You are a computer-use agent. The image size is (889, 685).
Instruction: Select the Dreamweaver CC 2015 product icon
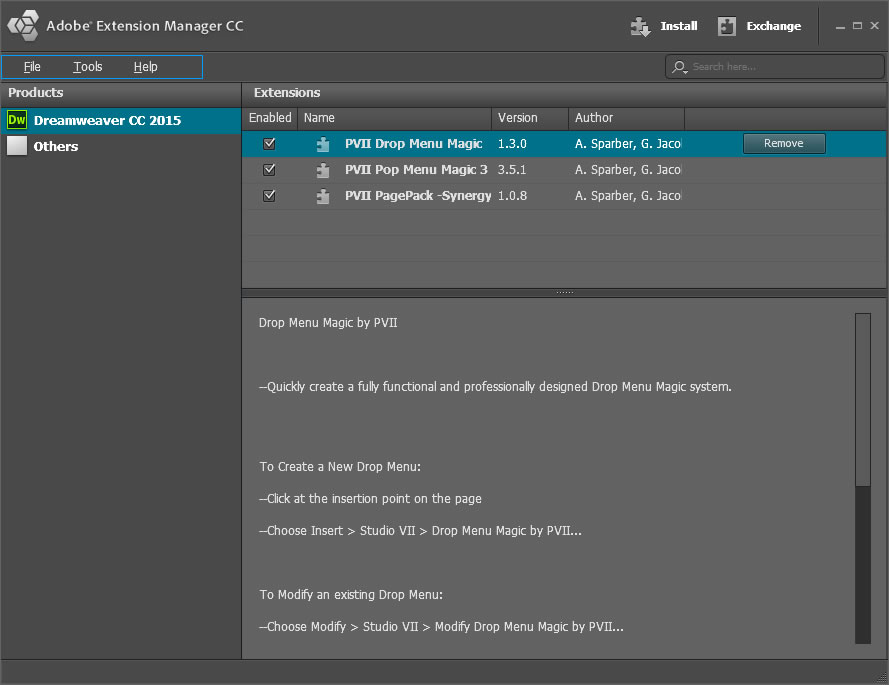point(17,120)
